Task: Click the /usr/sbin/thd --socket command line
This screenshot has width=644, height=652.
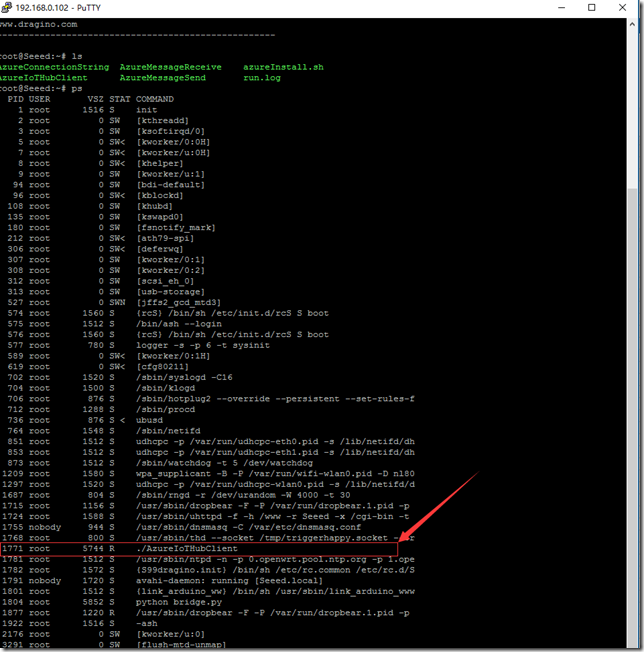Action: tap(275, 538)
